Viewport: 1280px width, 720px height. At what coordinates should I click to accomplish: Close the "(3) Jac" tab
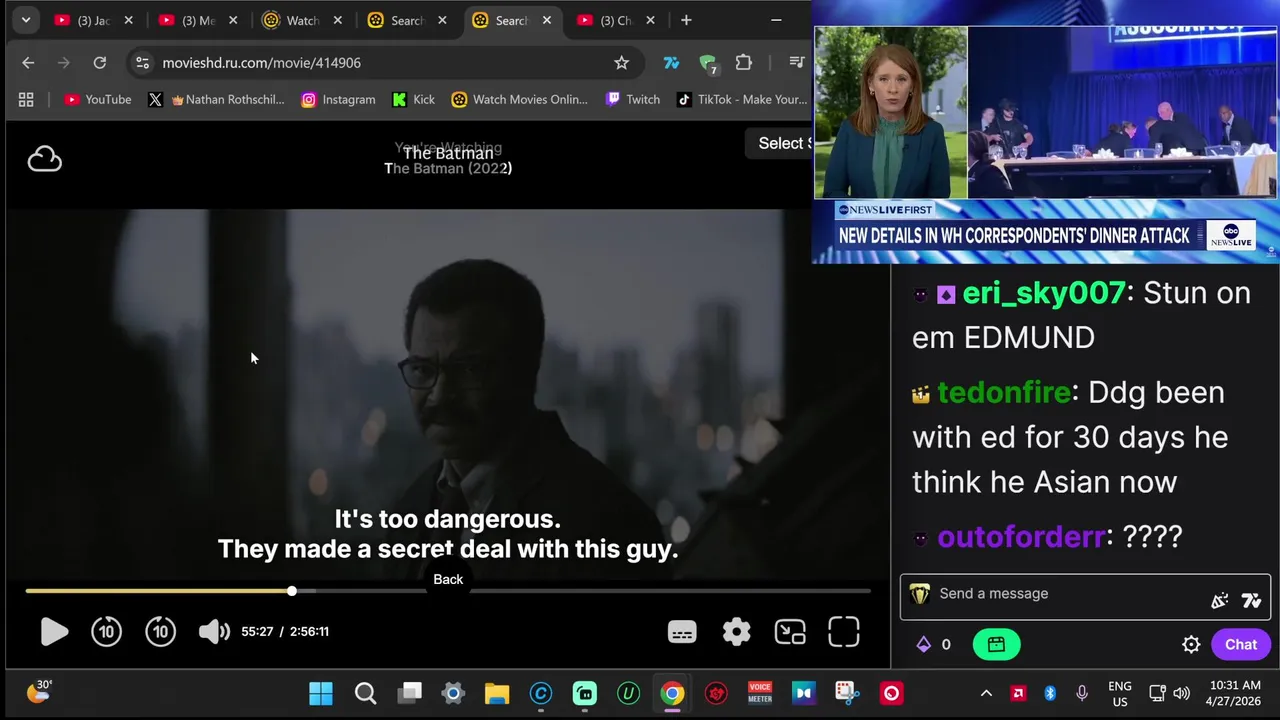[x=128, y=20]
